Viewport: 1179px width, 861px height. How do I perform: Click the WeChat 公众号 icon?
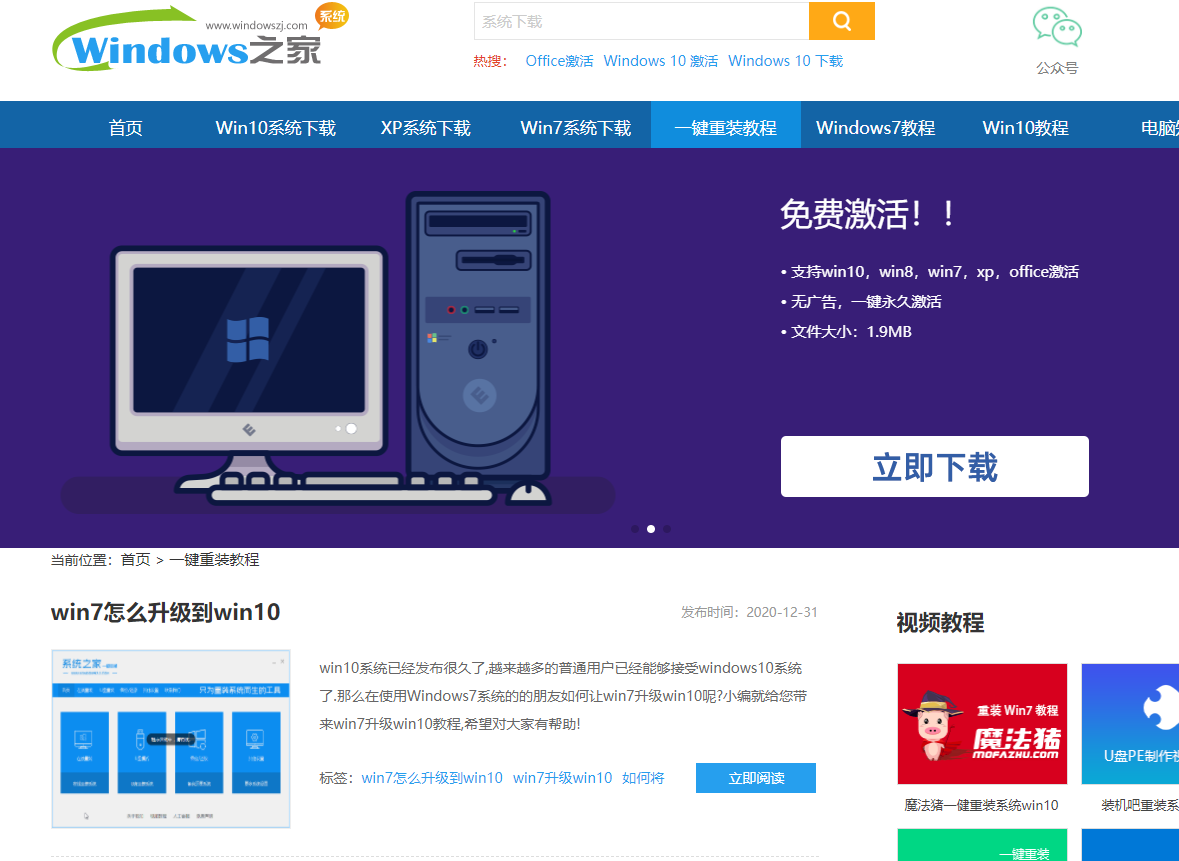(1056, 25)
